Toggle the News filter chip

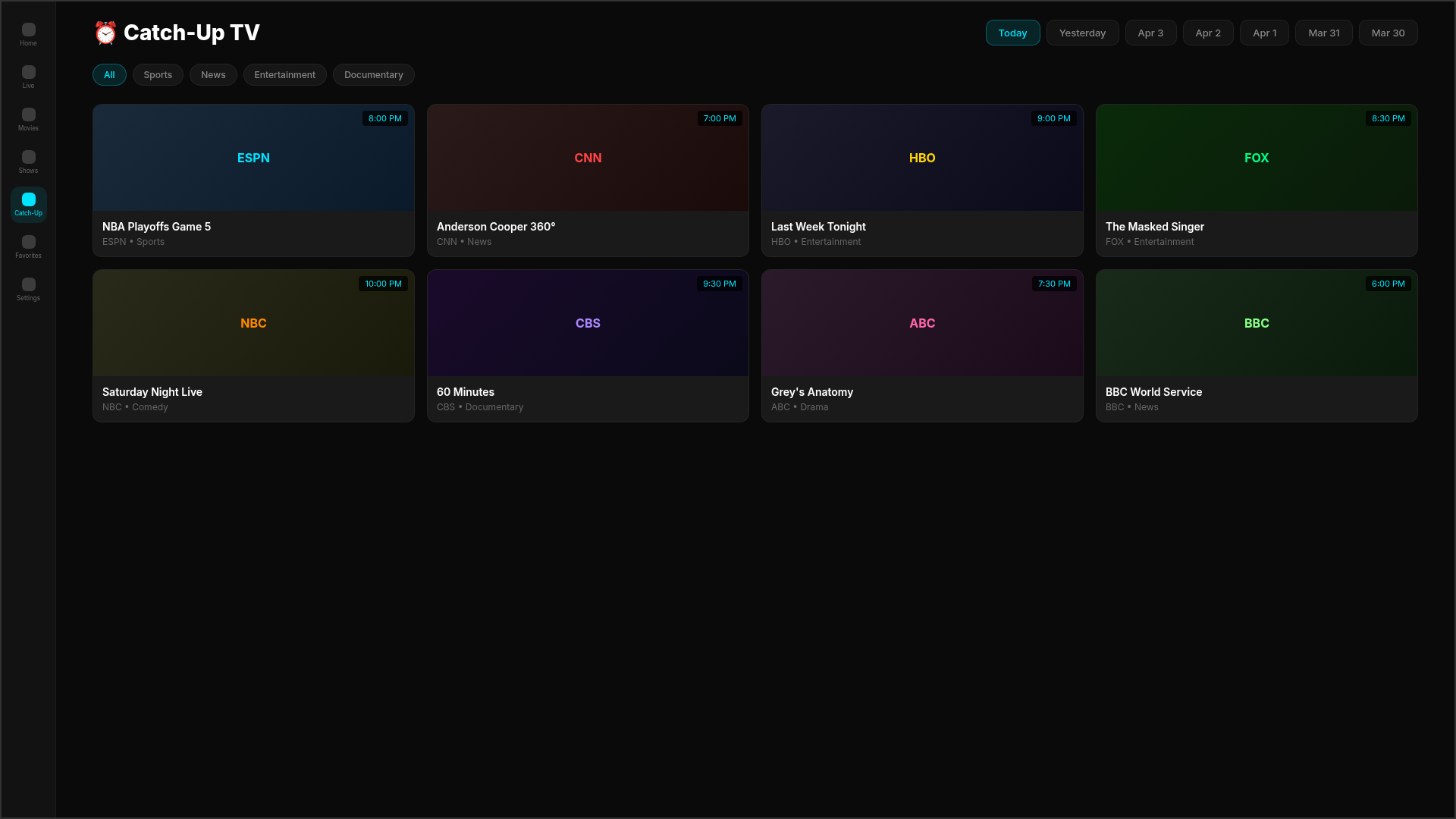(213, 74)
